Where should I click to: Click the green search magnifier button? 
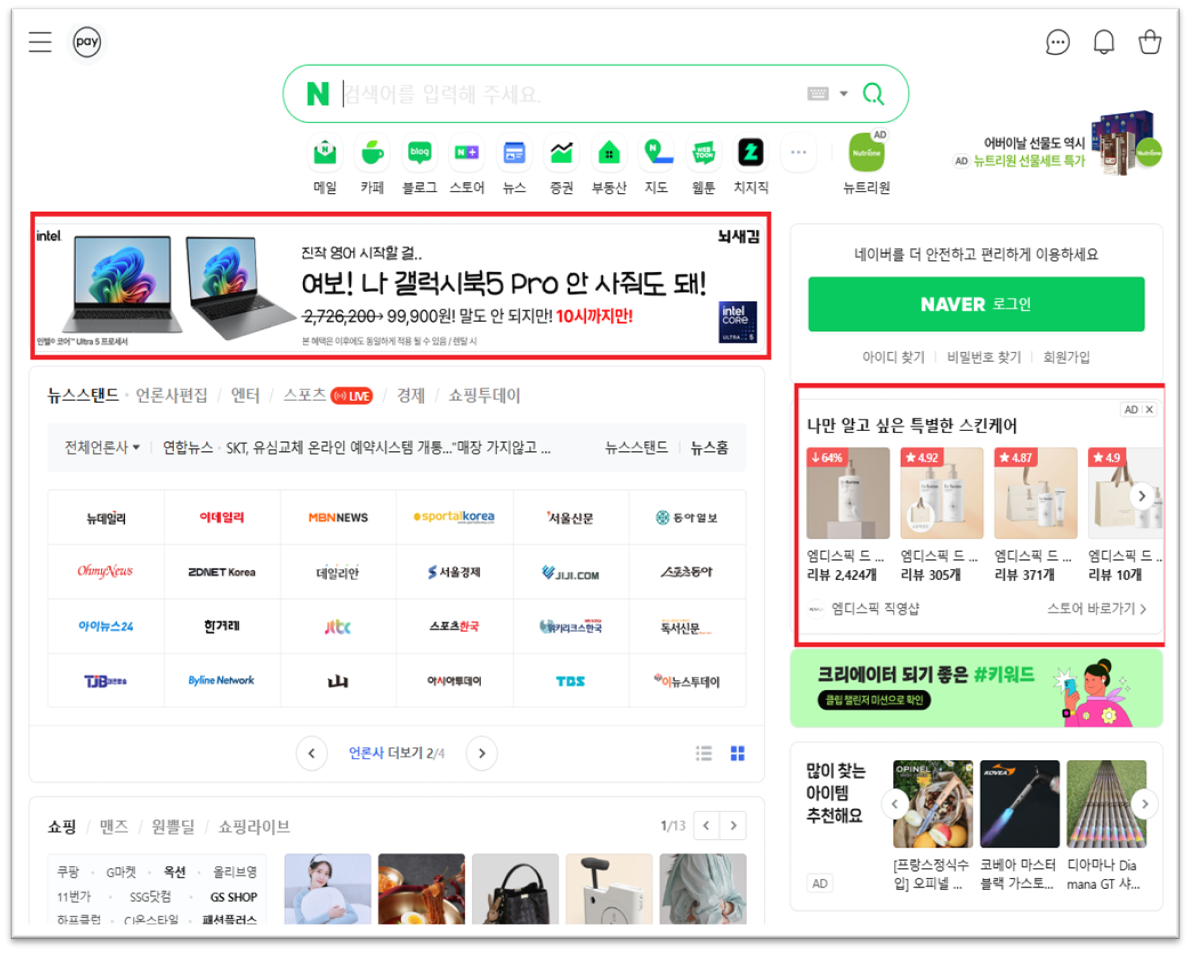(x=874, y=94)
